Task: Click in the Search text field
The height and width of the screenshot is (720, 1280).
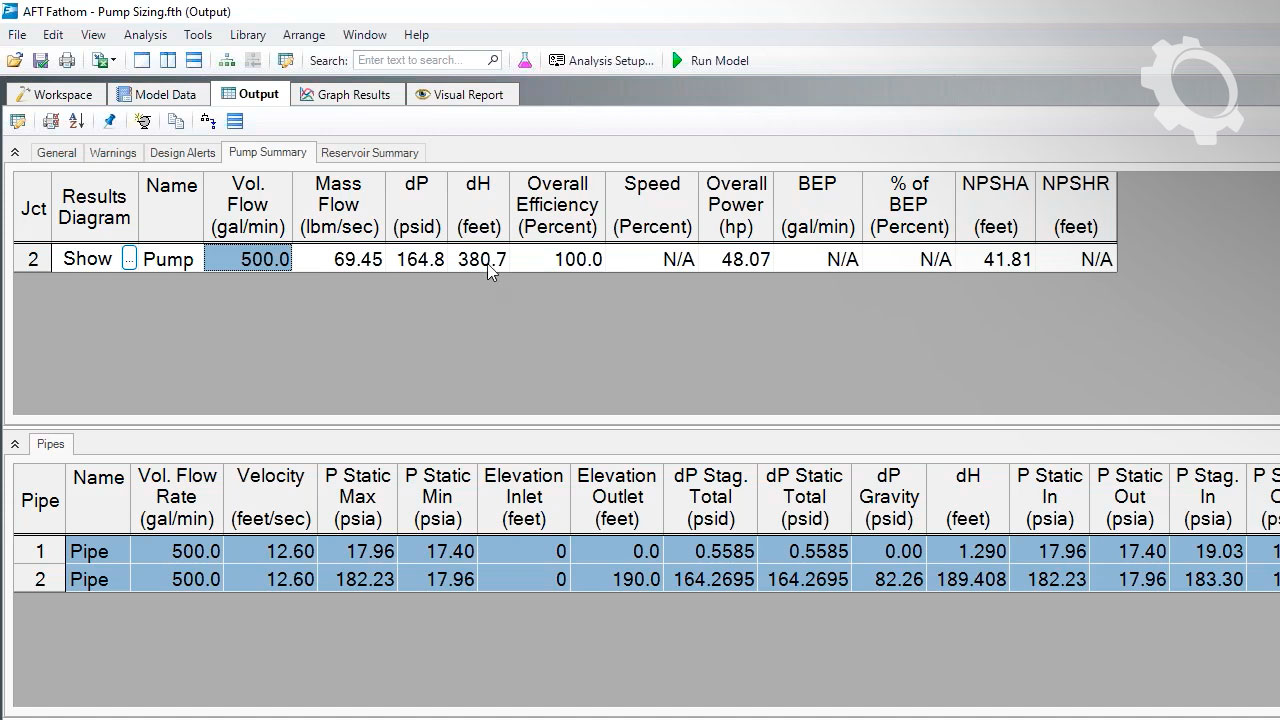Action: click(x=420, y=61)
